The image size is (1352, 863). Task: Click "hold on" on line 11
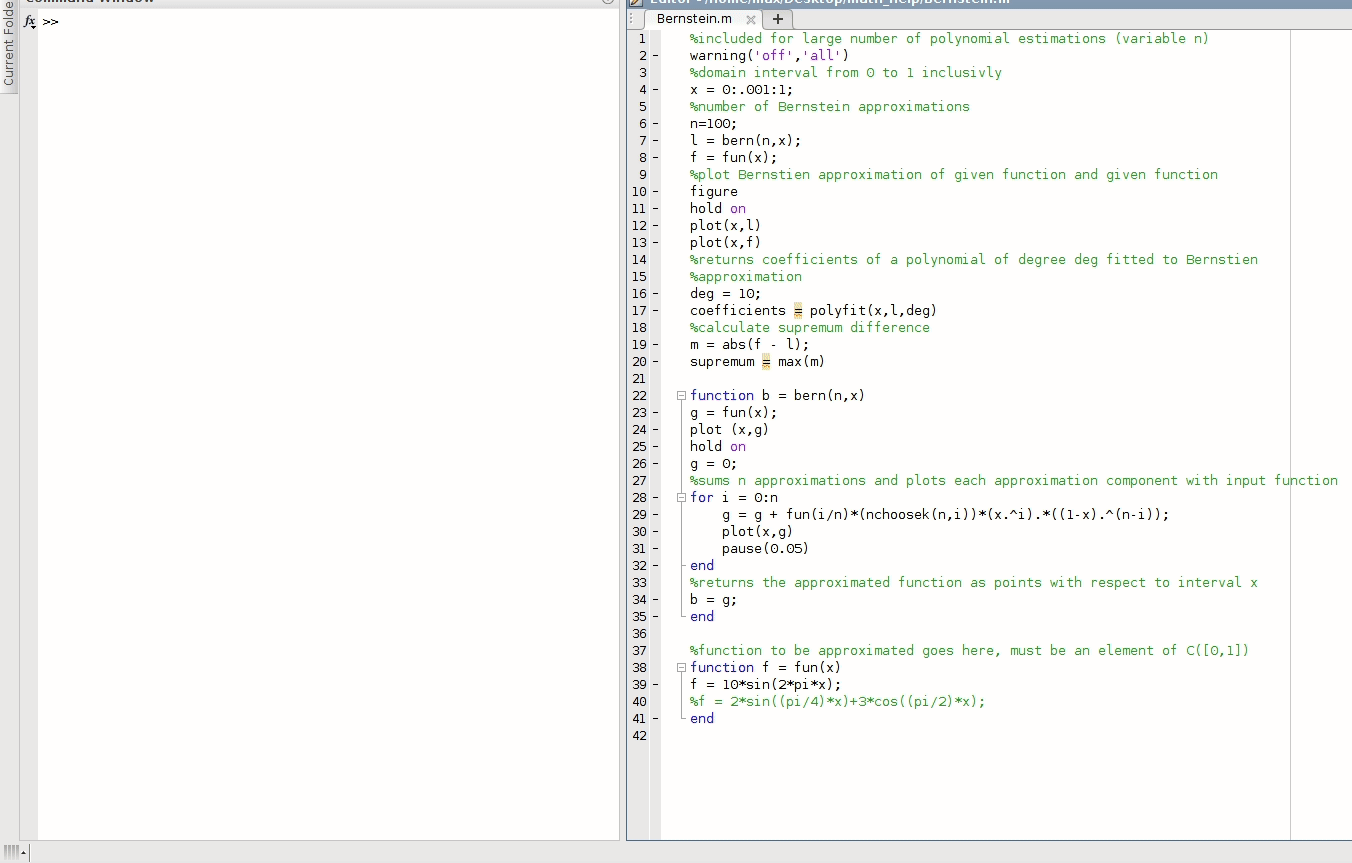718,208
